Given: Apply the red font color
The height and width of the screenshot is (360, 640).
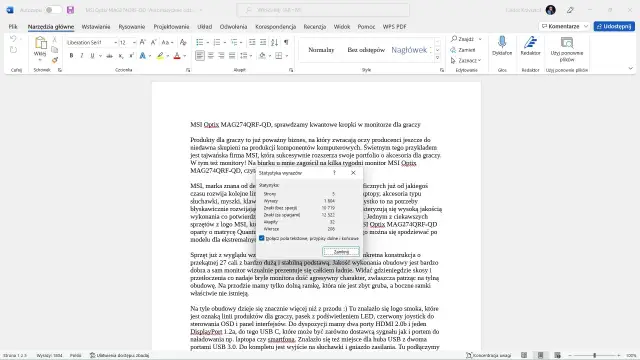Looking at the screenshot, I should [177, 56].
